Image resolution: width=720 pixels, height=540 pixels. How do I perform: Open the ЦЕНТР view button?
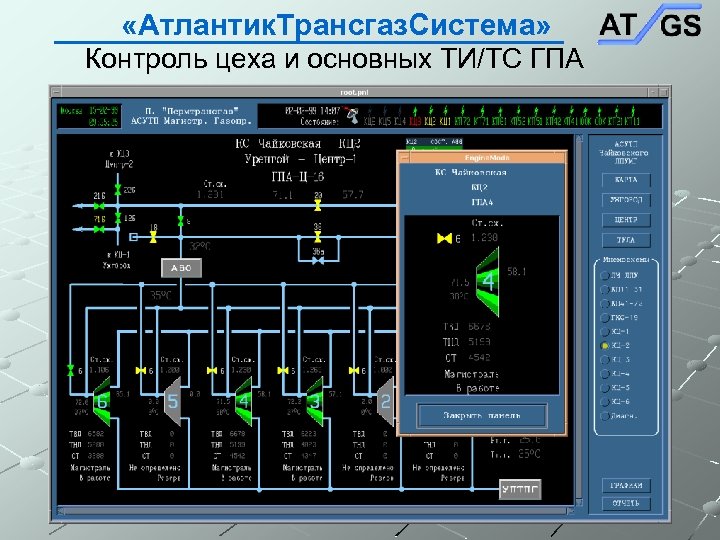coord(626,220)
